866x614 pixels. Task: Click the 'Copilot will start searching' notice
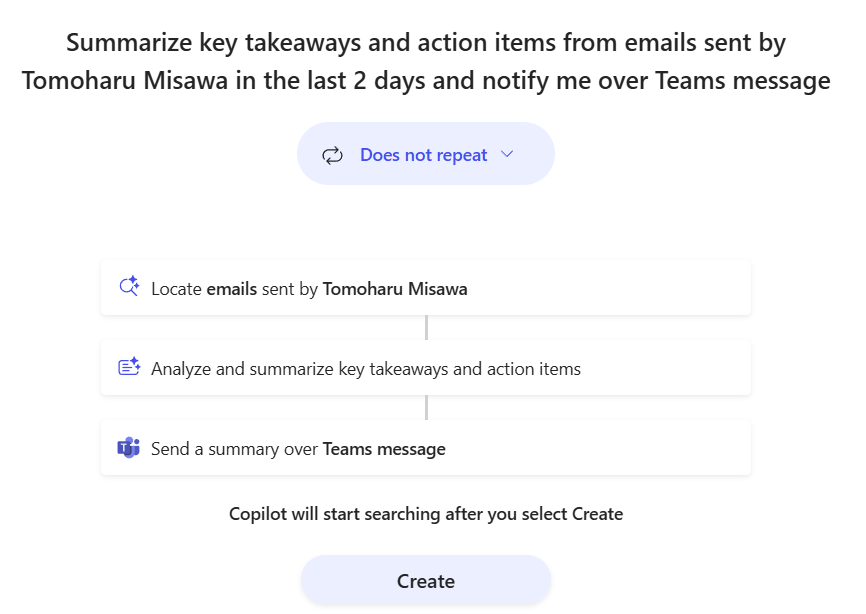[x=426, y=514]
